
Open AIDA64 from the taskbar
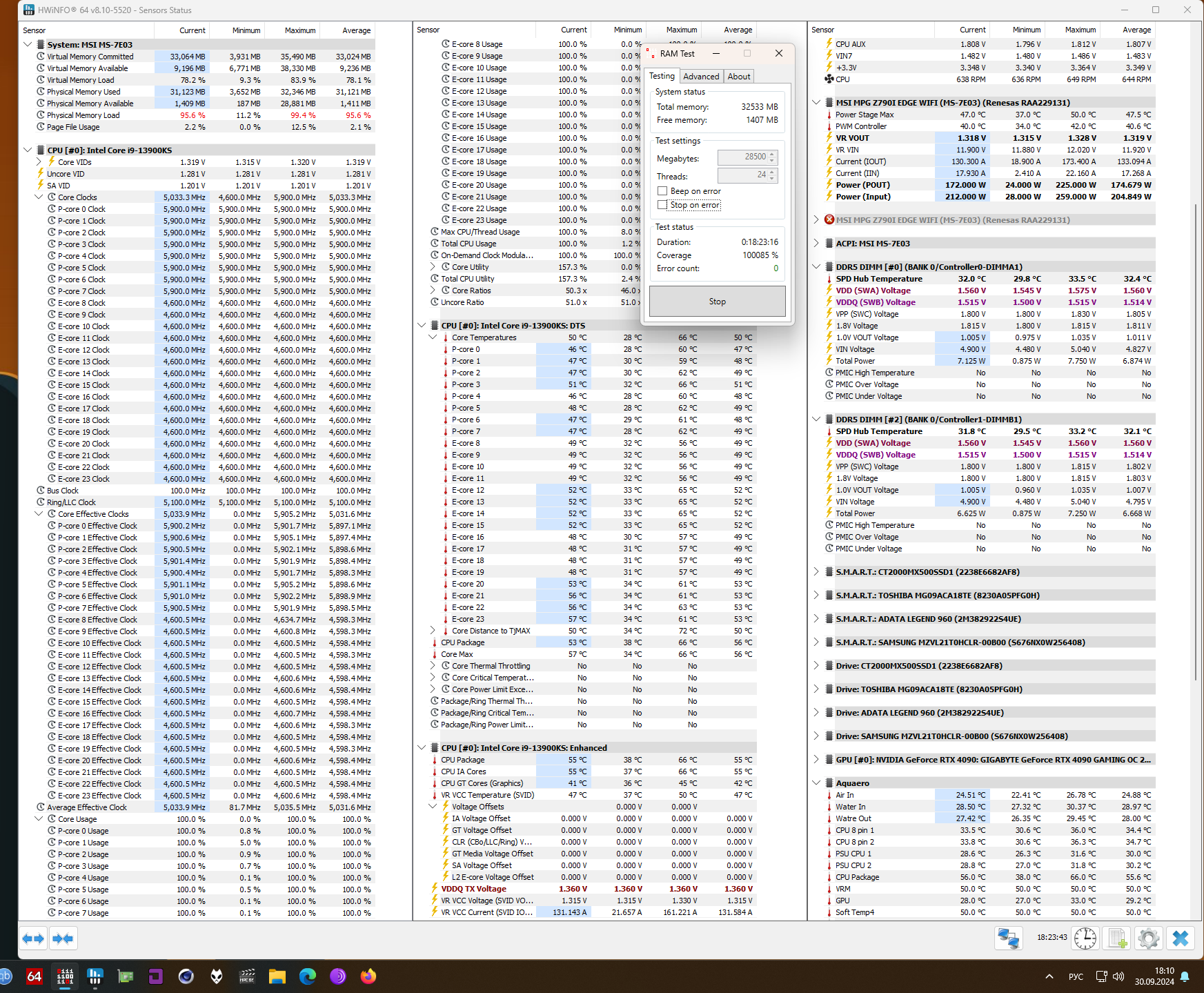(34, 976)
